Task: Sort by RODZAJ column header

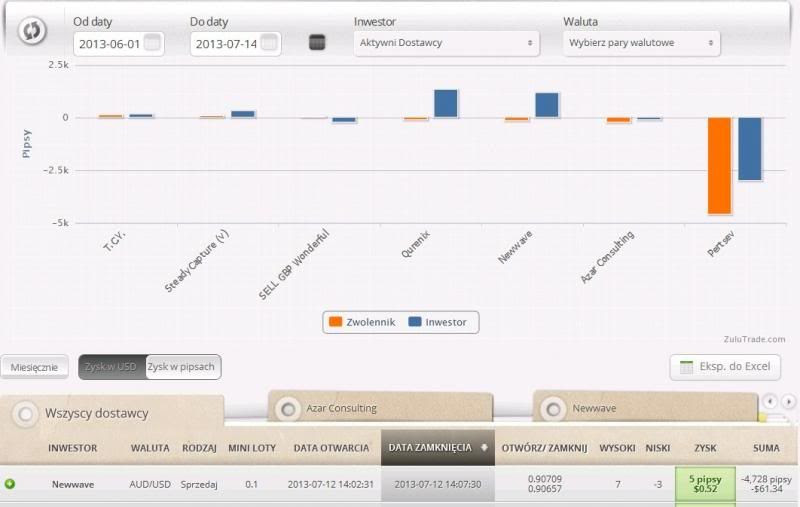Action: click(x=199, y=448)
